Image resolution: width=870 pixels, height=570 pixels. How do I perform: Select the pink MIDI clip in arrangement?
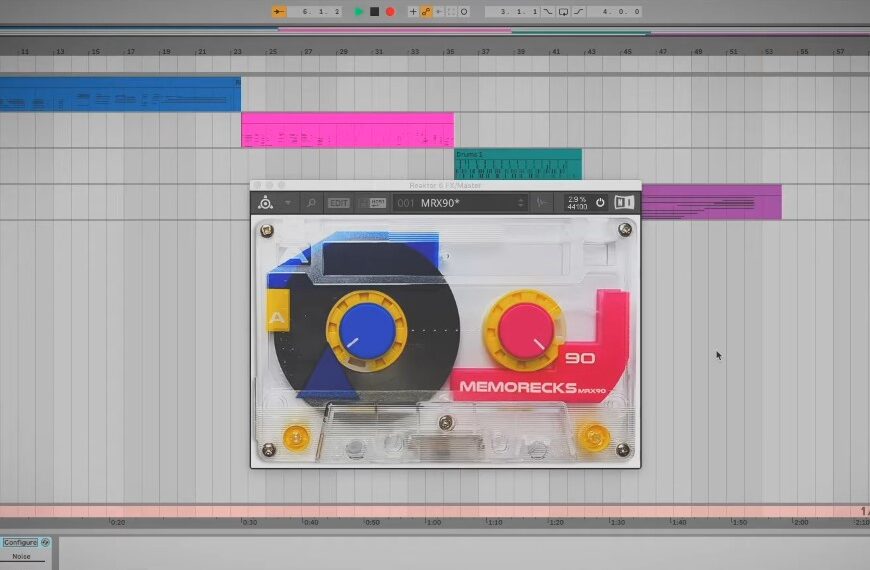(x=346, y=129)
